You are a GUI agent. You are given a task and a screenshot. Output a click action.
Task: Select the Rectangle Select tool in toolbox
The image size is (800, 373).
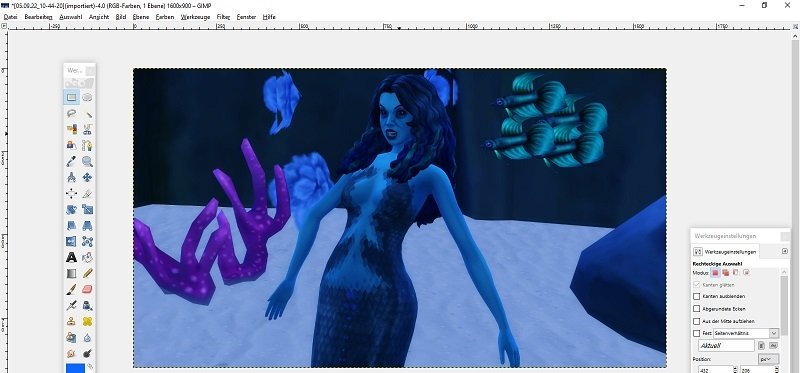[x=71, y=97]
